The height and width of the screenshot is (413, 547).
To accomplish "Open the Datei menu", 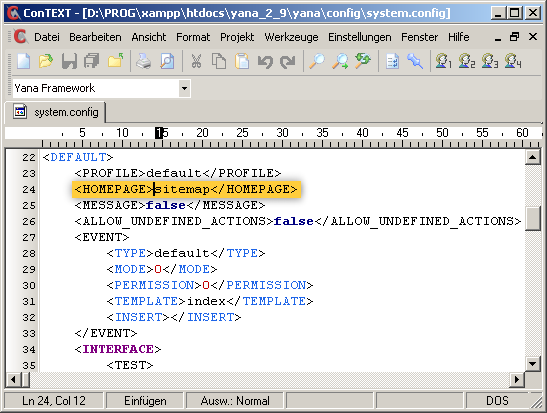I will (47, 37).
